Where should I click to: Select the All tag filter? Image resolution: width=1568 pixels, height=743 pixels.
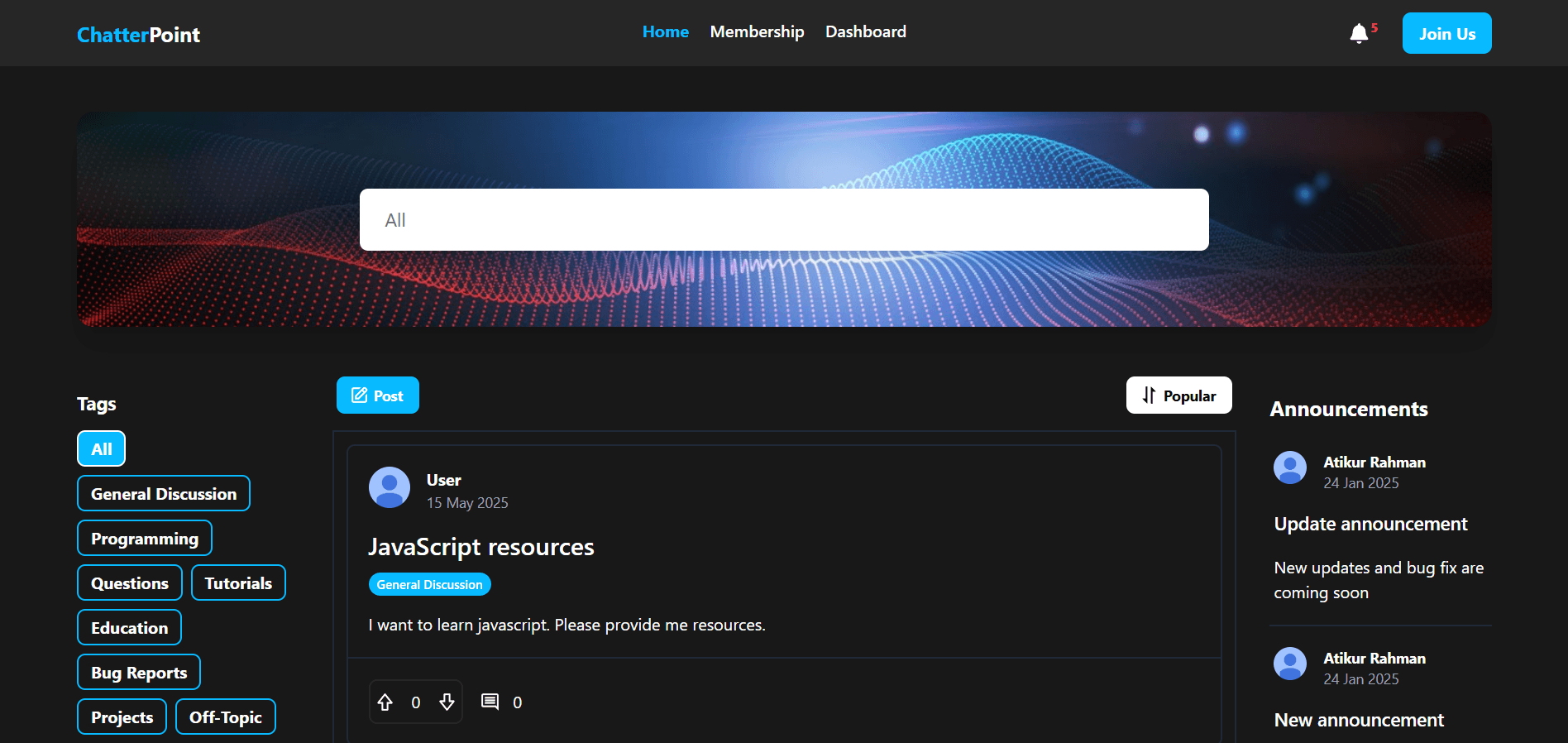coord(101,449)
